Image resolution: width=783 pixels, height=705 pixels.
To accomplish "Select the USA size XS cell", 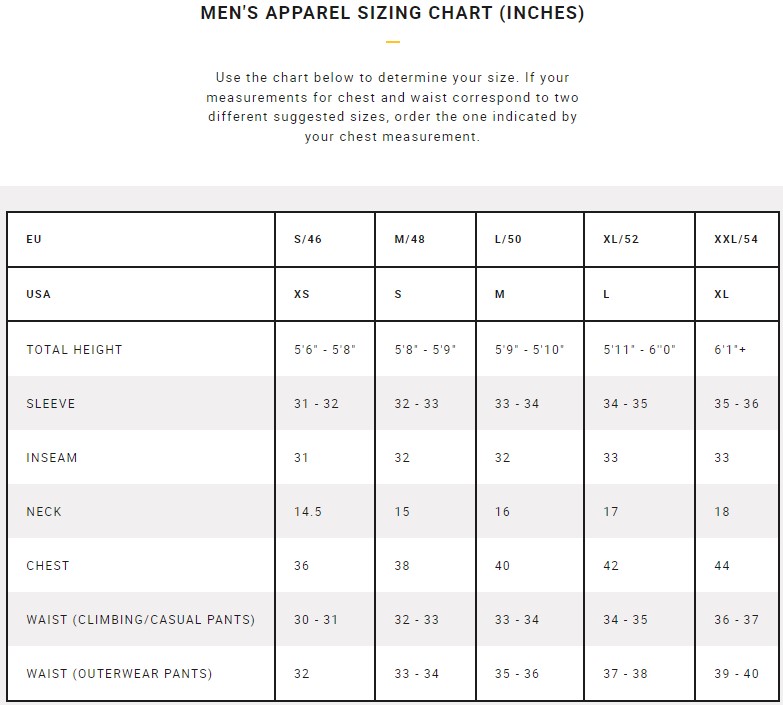I will (x=302, y=294).
